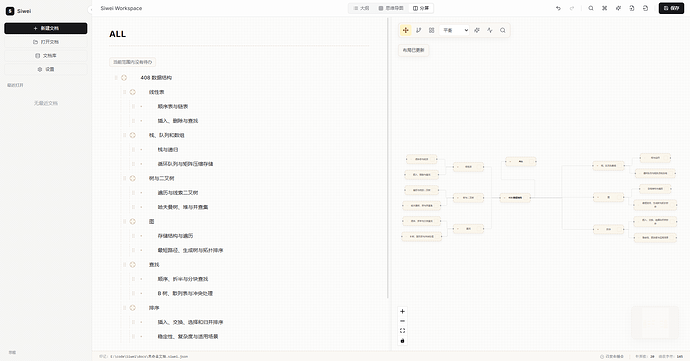
Task: Click the export icon left of save button
Action: (646, 8)
